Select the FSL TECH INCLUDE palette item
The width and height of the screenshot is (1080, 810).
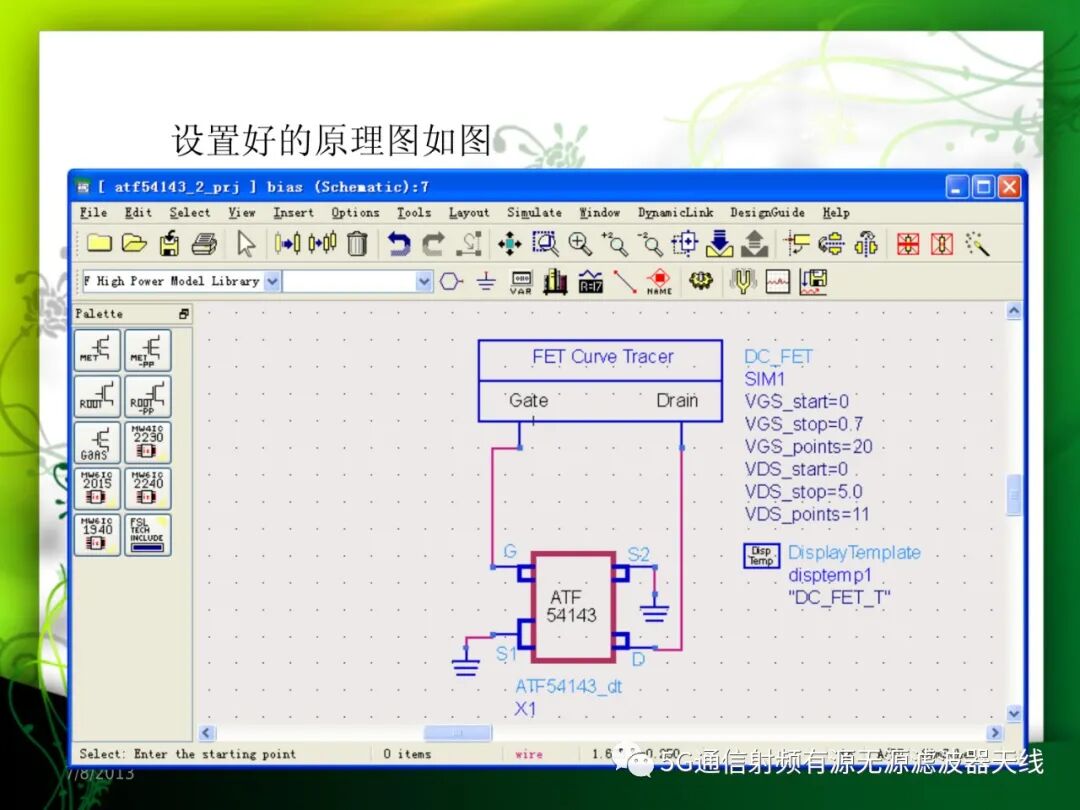(x=148, y=534)
